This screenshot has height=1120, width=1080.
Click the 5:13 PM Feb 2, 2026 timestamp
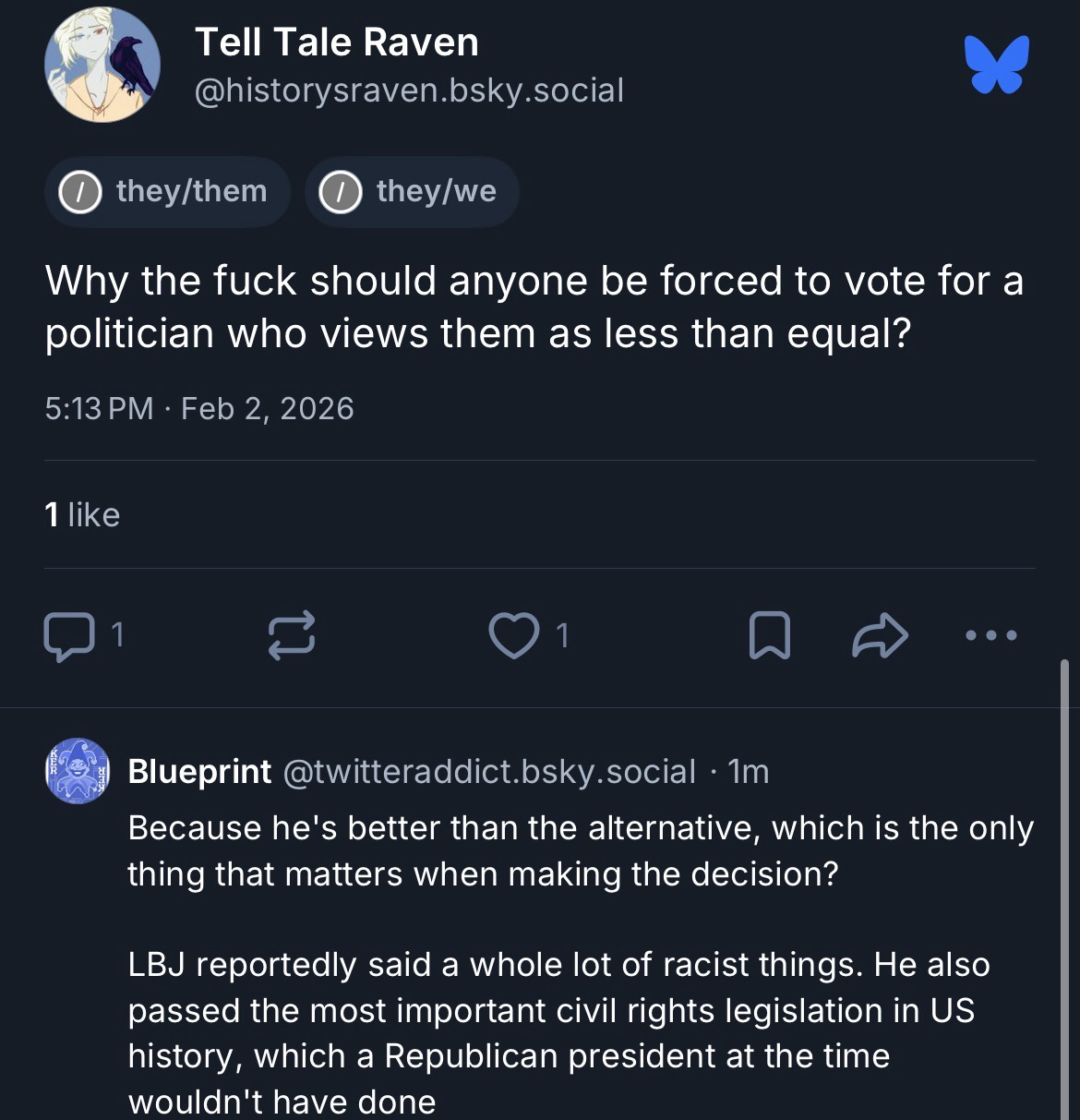click(x=199, y=408)
